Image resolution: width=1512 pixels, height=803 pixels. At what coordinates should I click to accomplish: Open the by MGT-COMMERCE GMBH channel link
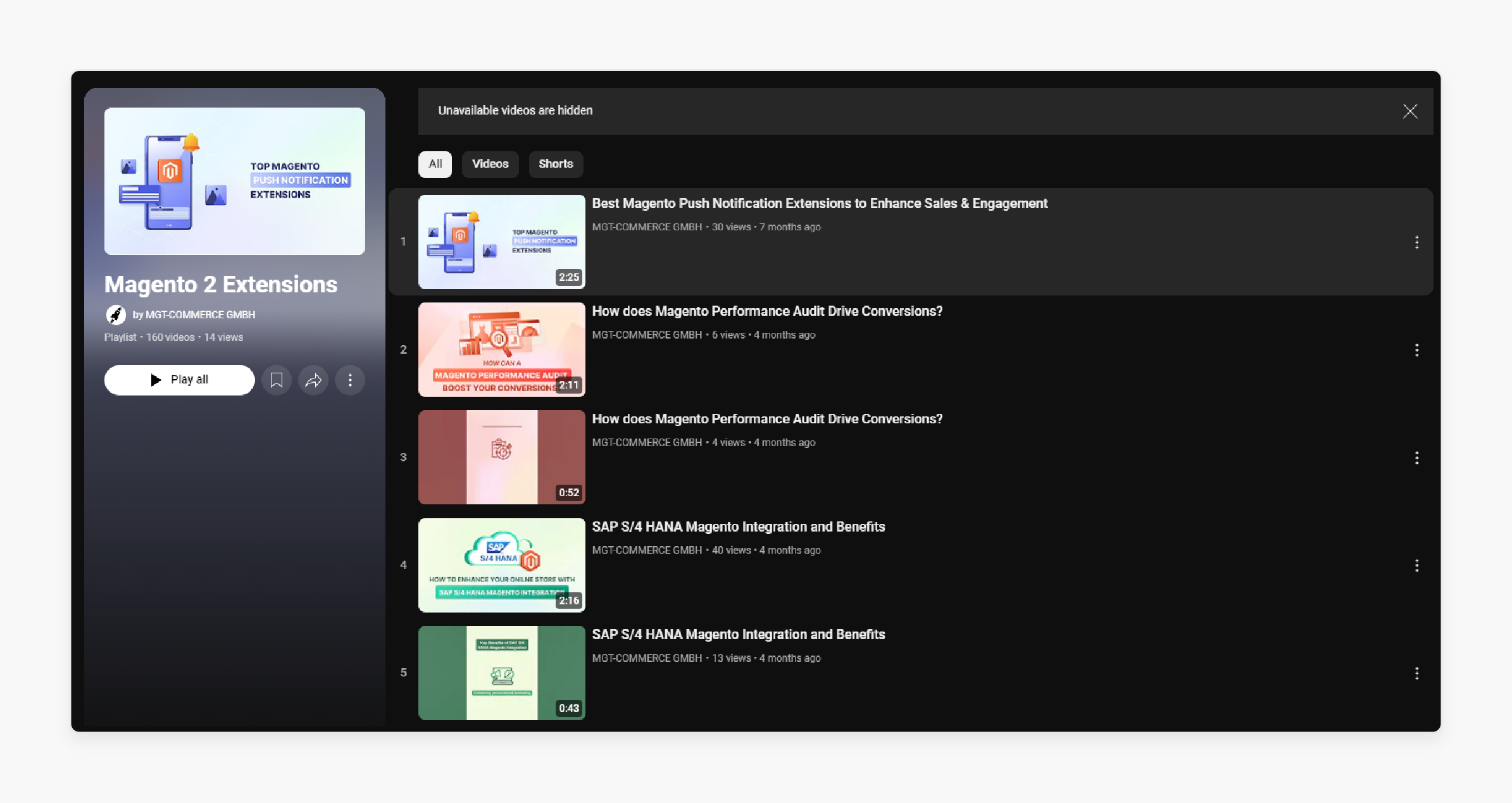click(194, 314)
